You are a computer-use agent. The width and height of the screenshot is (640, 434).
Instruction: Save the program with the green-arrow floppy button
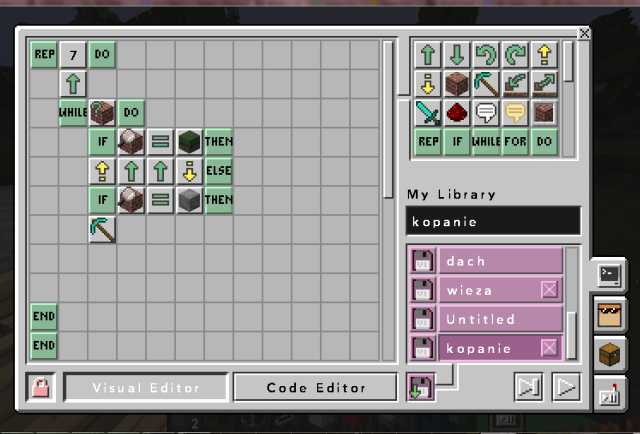[421, 387]
